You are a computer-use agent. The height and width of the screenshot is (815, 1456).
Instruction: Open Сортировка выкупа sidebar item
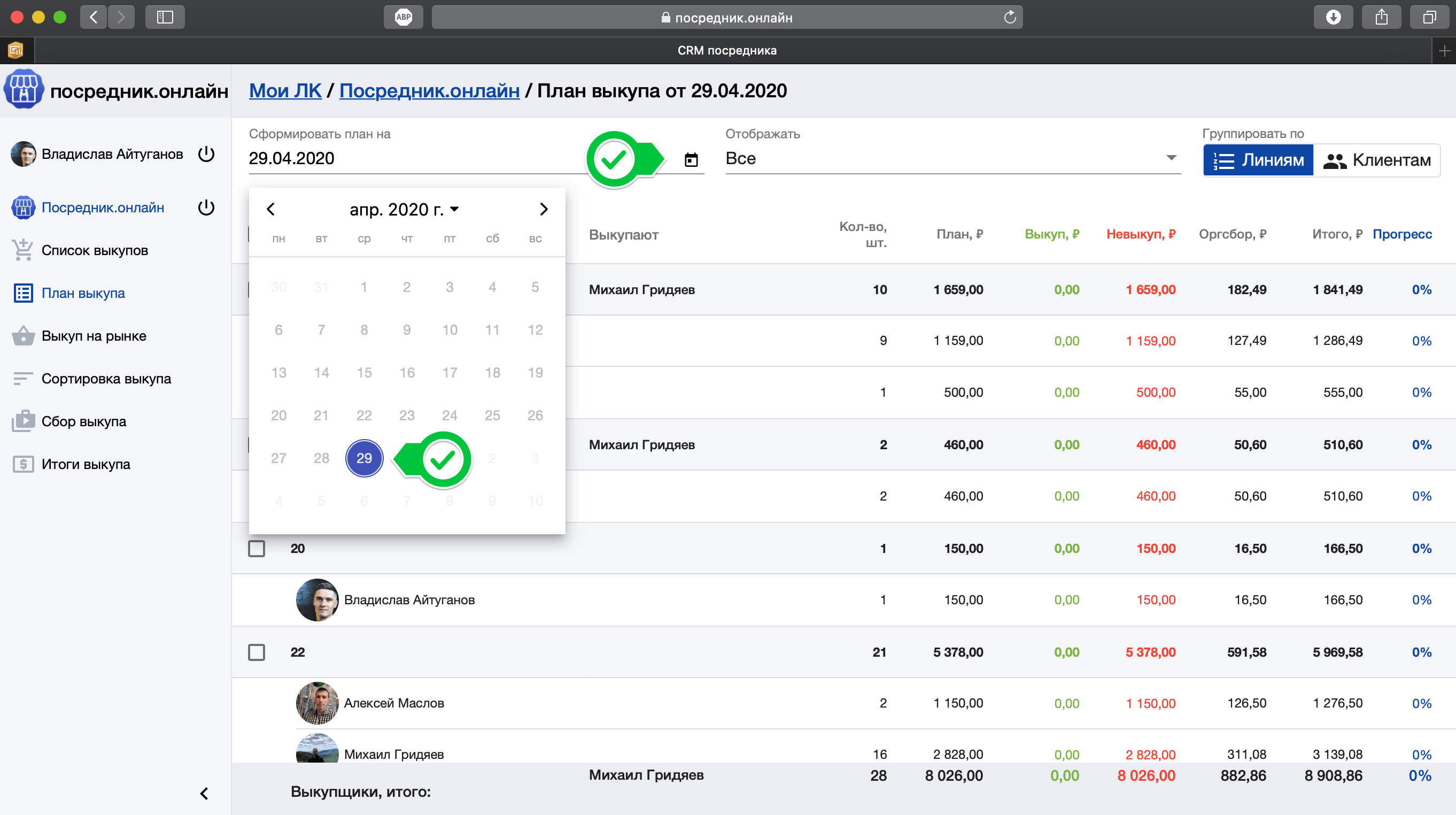tap(106, 379)
